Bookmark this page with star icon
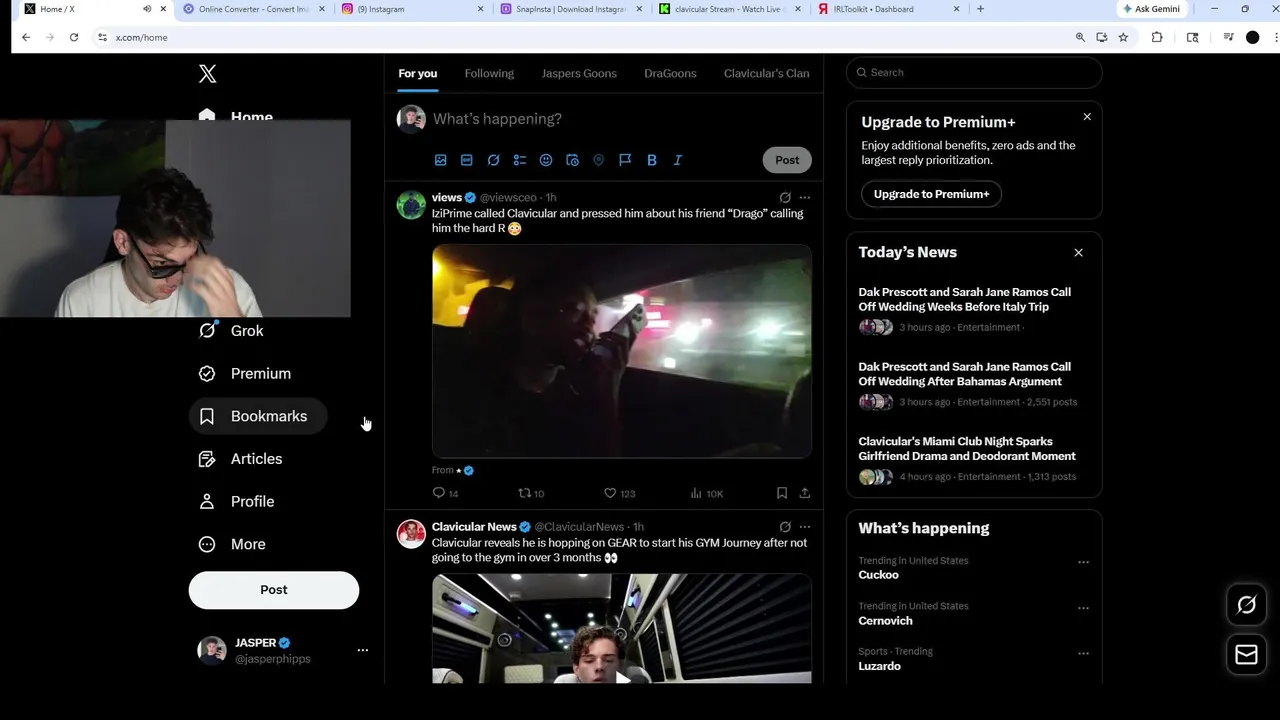1280x720 pixels. 1123,37
